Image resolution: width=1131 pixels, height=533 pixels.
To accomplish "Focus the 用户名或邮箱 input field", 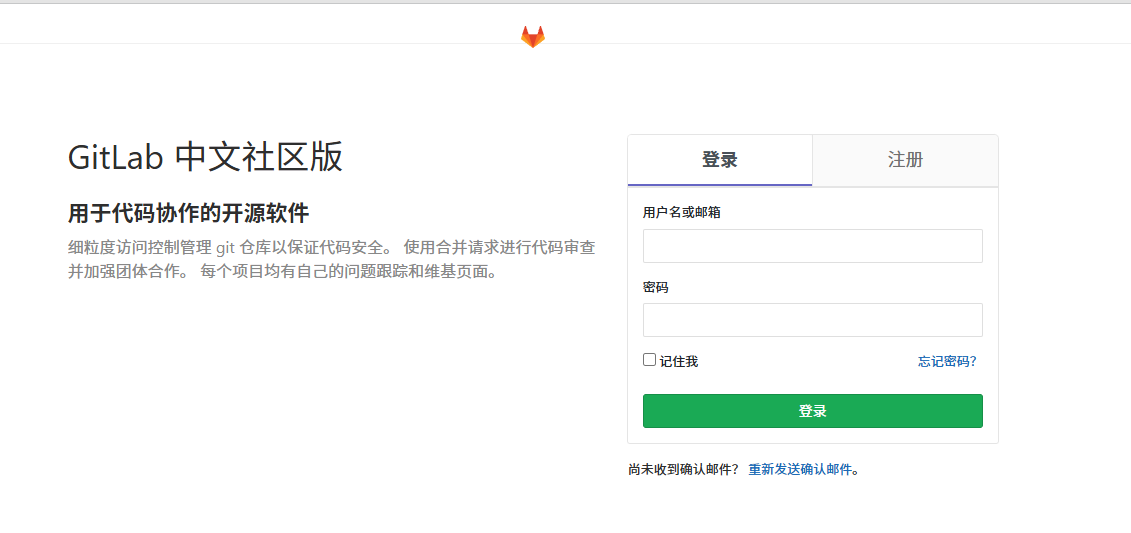I will 812,246.
